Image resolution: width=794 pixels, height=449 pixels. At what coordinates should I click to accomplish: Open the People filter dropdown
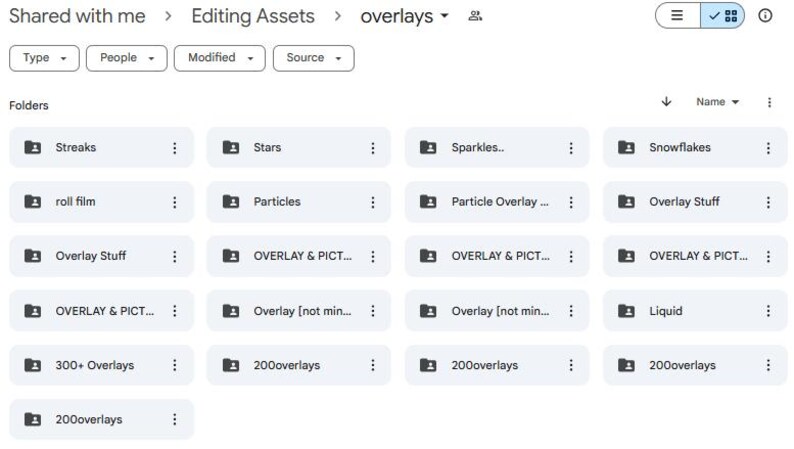tap(127, 58)
